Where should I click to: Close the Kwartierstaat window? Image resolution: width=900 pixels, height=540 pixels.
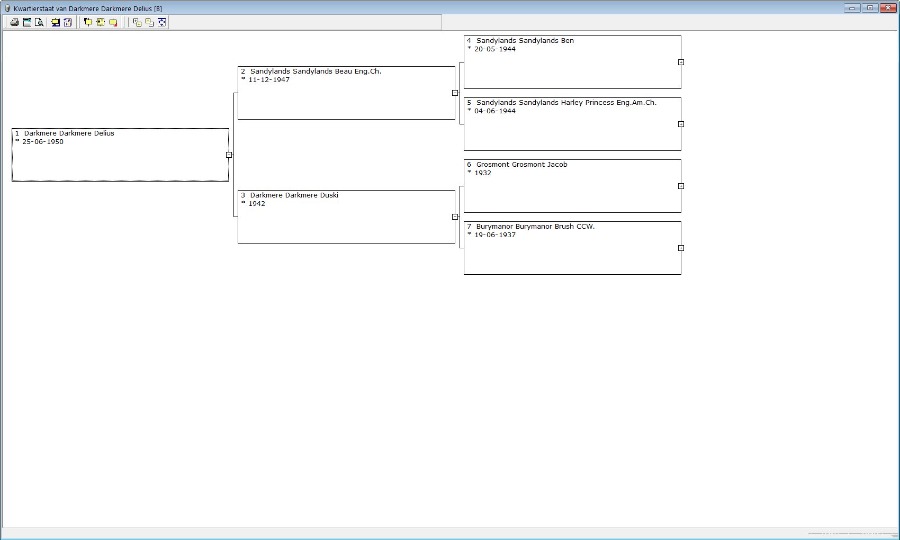pos(888,7)
